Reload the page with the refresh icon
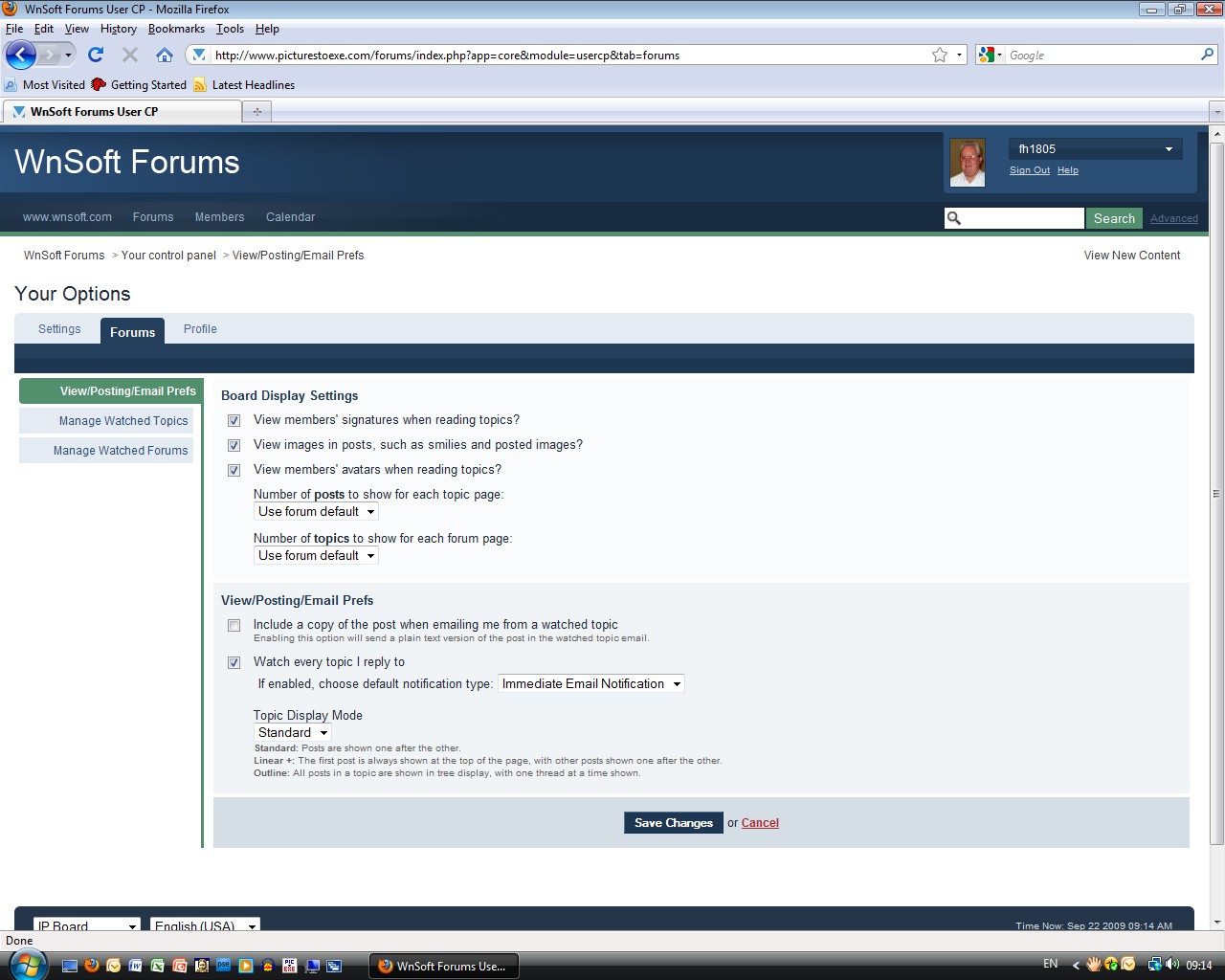This screenshot has width=1225, height=980. (x=96, y=55)
